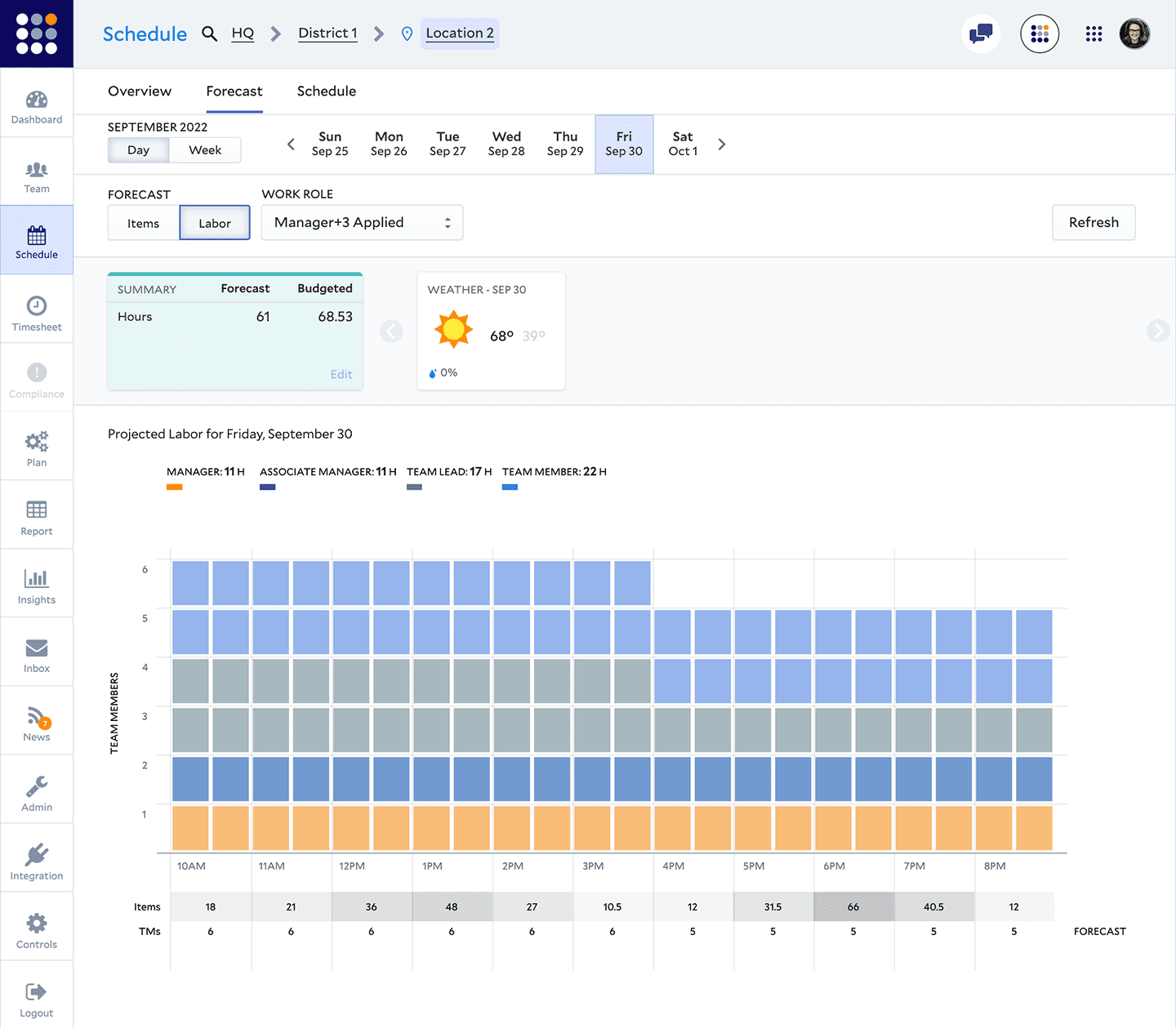Image resolution: width=1176 pixels, height=1028 pixels.
Task: Select the Schedule calendar icon in sidebar
Action: tap(37, 236)
